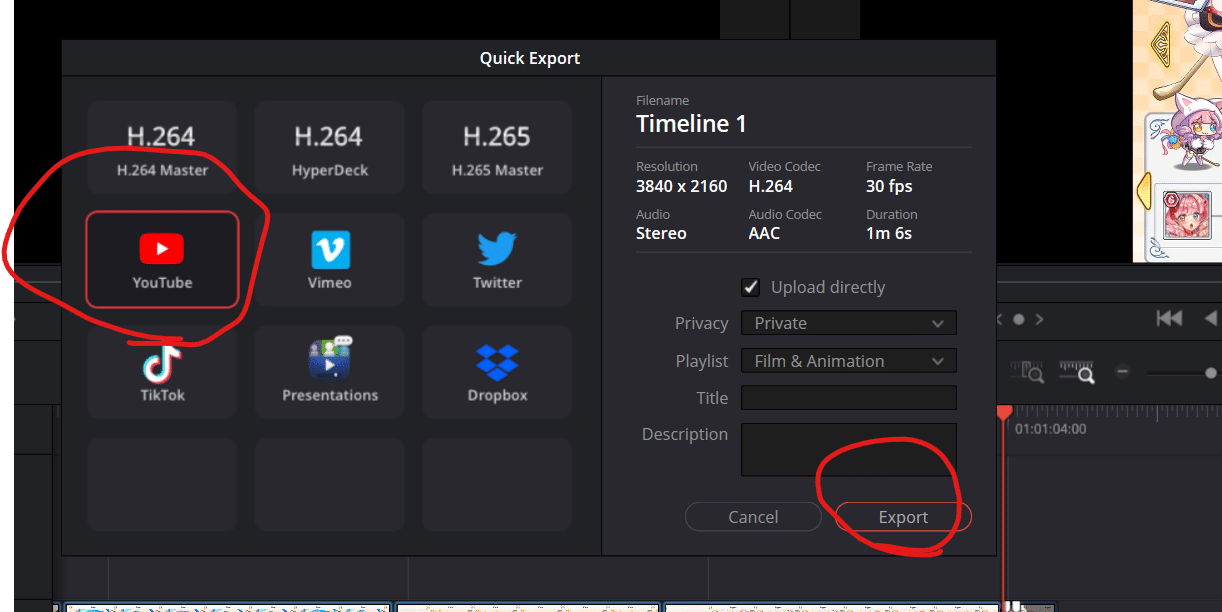1222x612 pixels.
Task: Open the Privacy dropdown
Action: click(848, 323)
